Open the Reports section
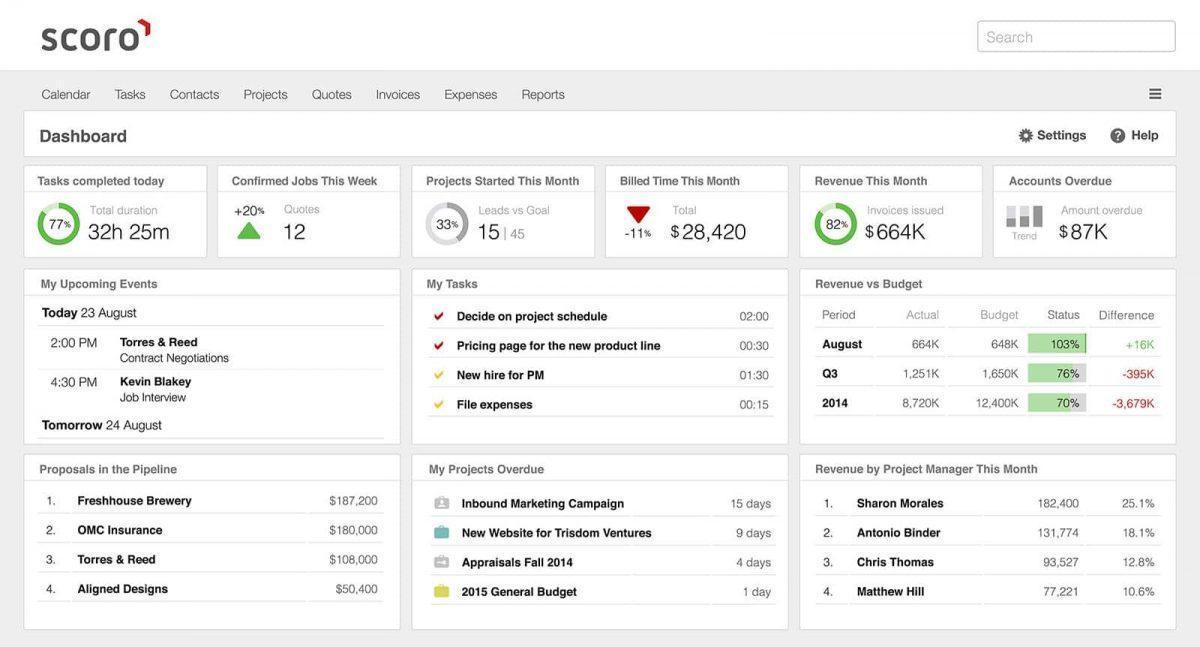This screenshot has height=647, width=1200. tap(543, 93)
